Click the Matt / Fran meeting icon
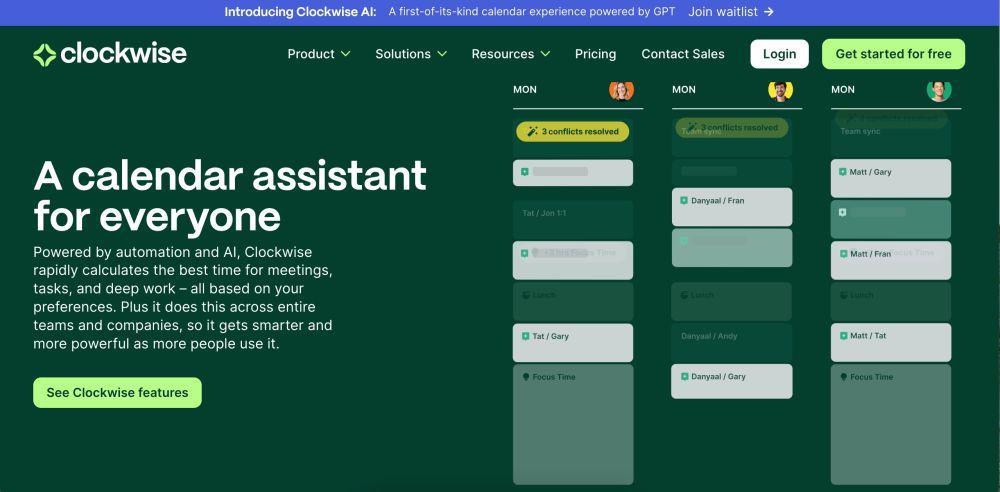Screen dimensions: 1000x492 point(842,254)
